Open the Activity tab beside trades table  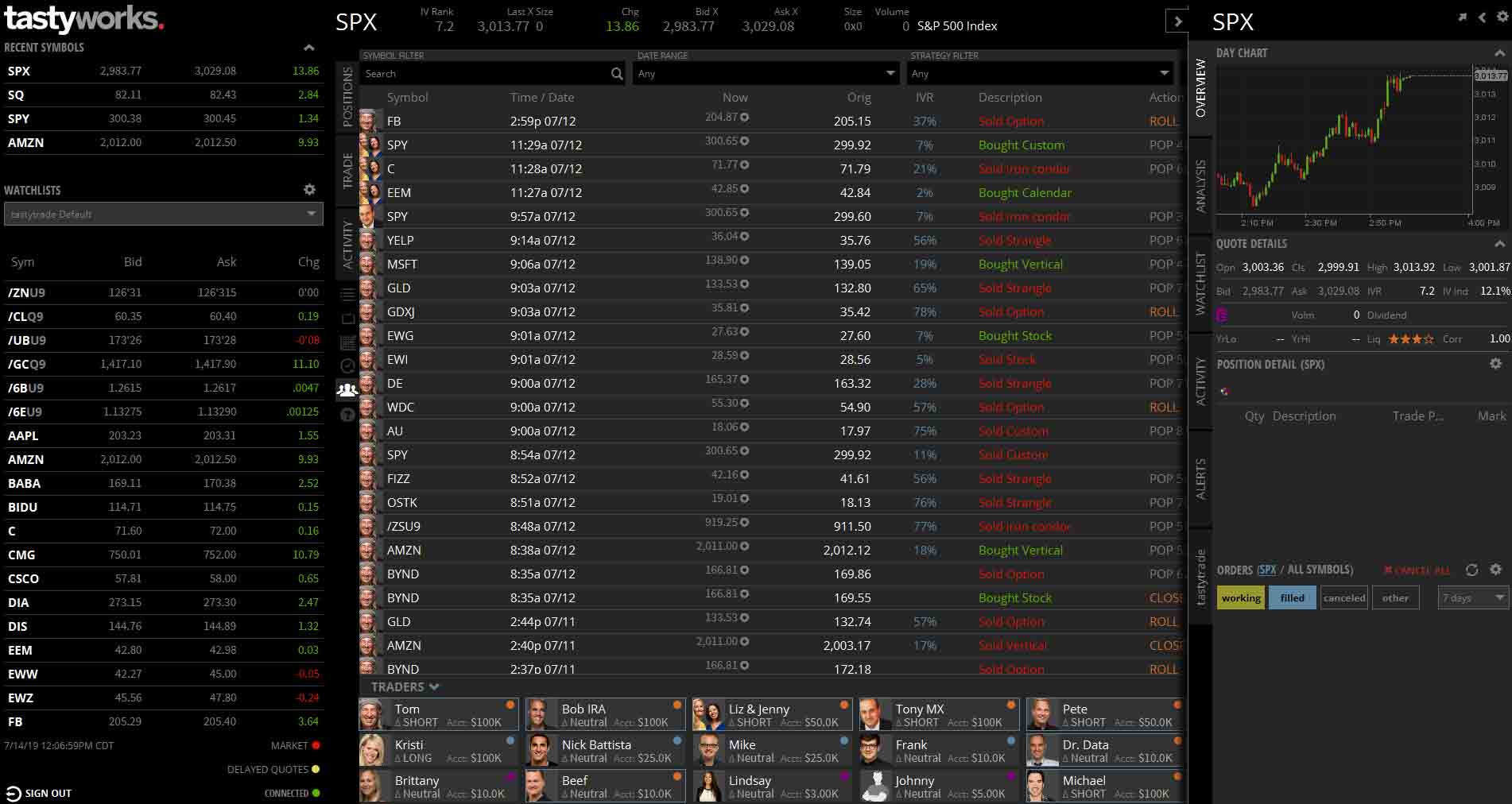pos(347,245)
